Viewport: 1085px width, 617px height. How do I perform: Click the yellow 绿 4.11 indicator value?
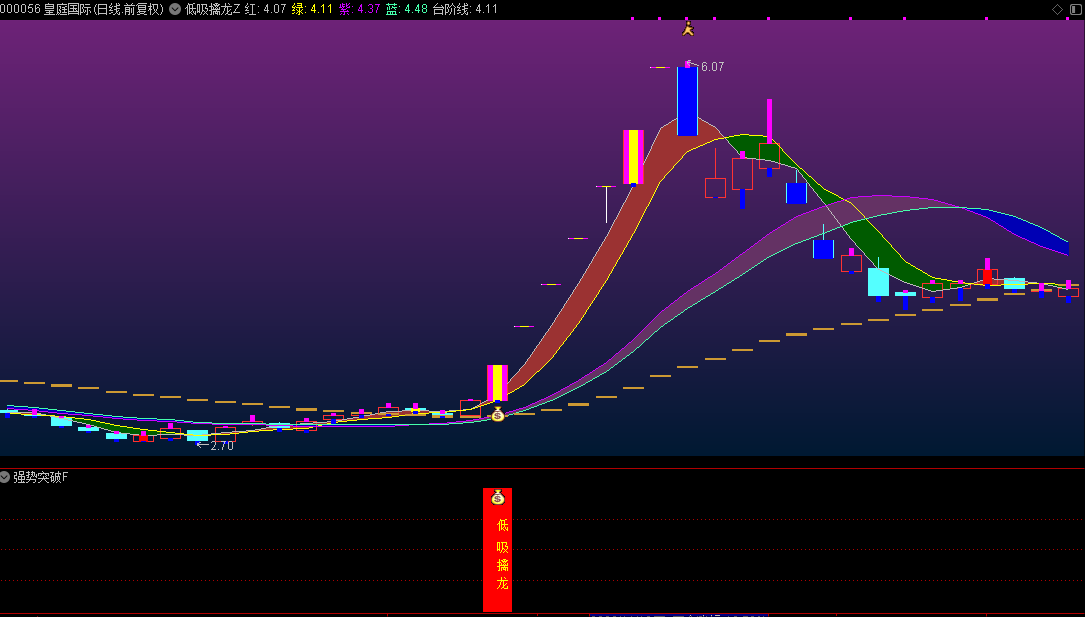pos(312,9)
